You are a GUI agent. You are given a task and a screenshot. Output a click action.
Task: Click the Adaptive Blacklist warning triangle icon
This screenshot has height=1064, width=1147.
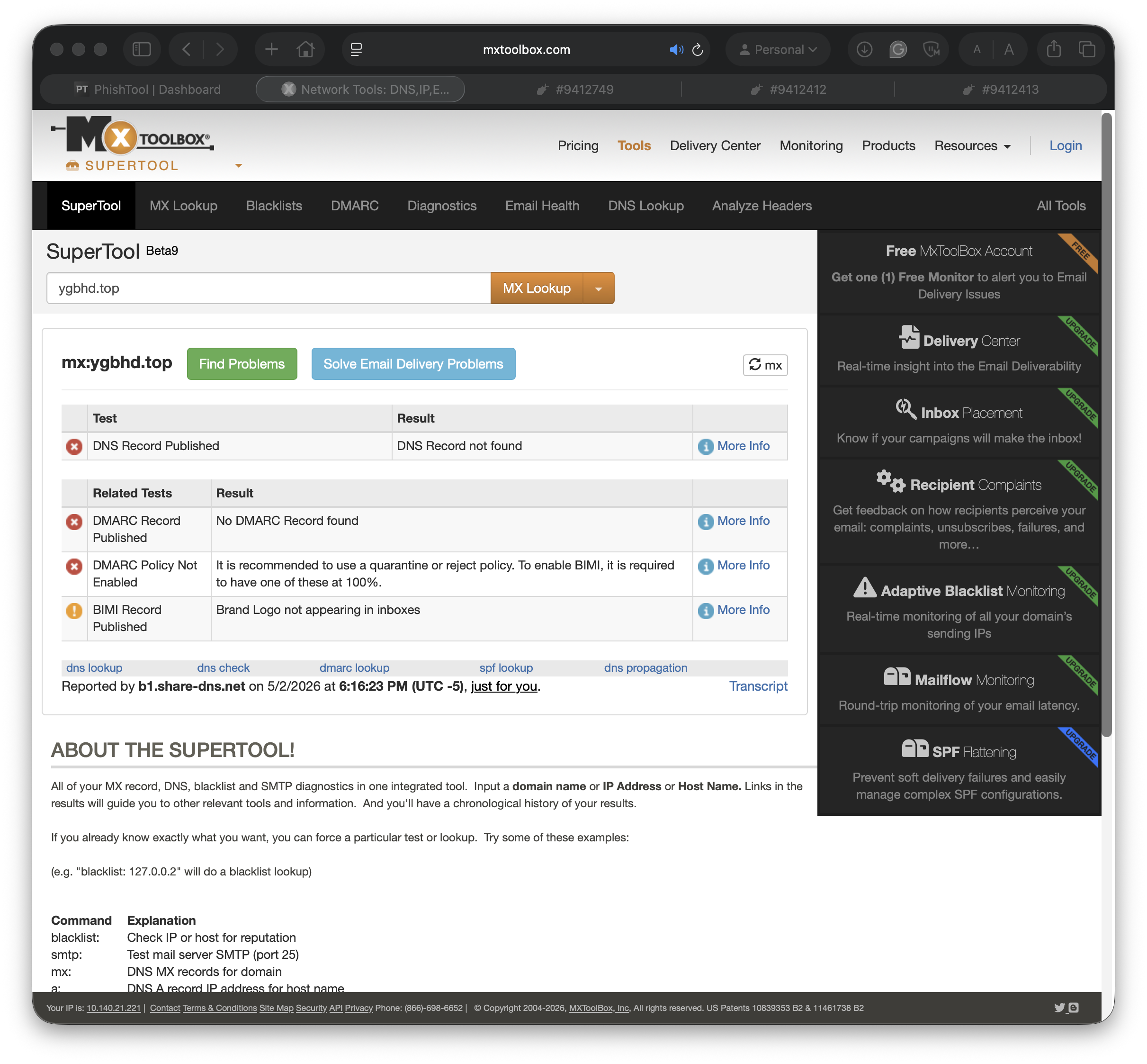[864, 587]
